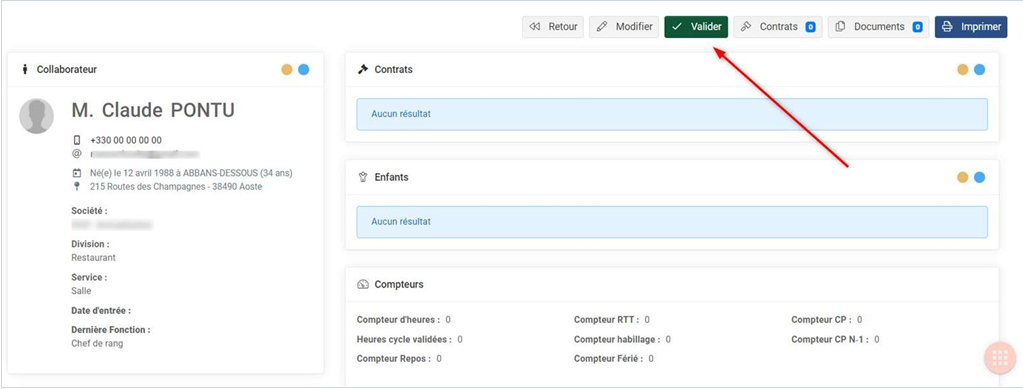Image resolution: width=1023 pixels, height=389 pixels.
Task: Click the Retour back button
Action: click(553, 27)
